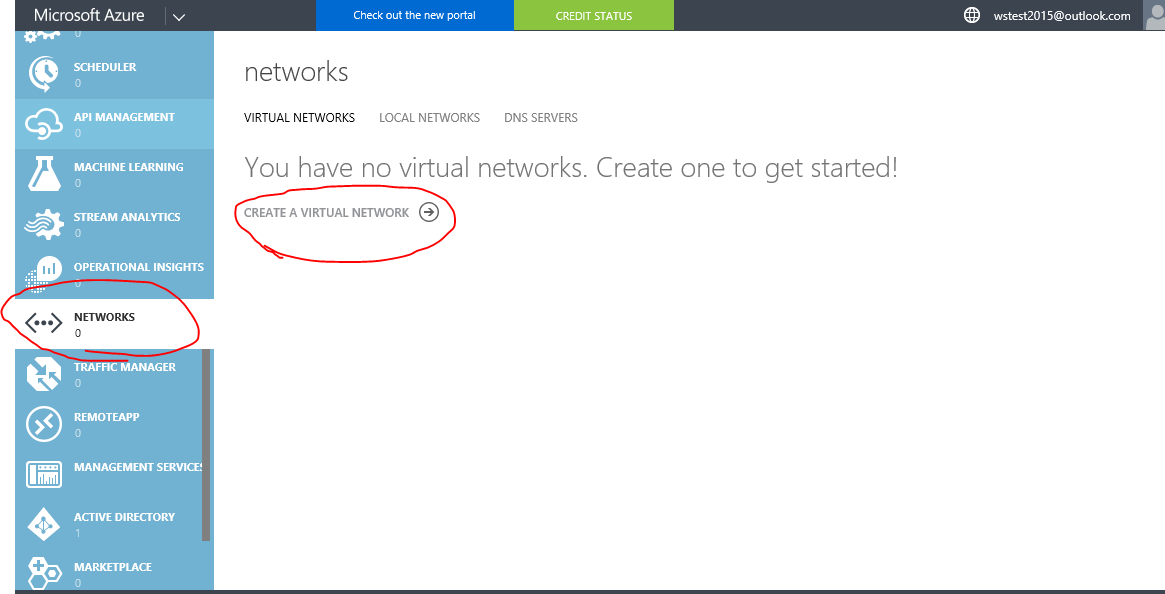Select the Machine Learning sidebar label
This screenshot has width=1165, height=594.
pyautogui.click(x=129, y=167)
